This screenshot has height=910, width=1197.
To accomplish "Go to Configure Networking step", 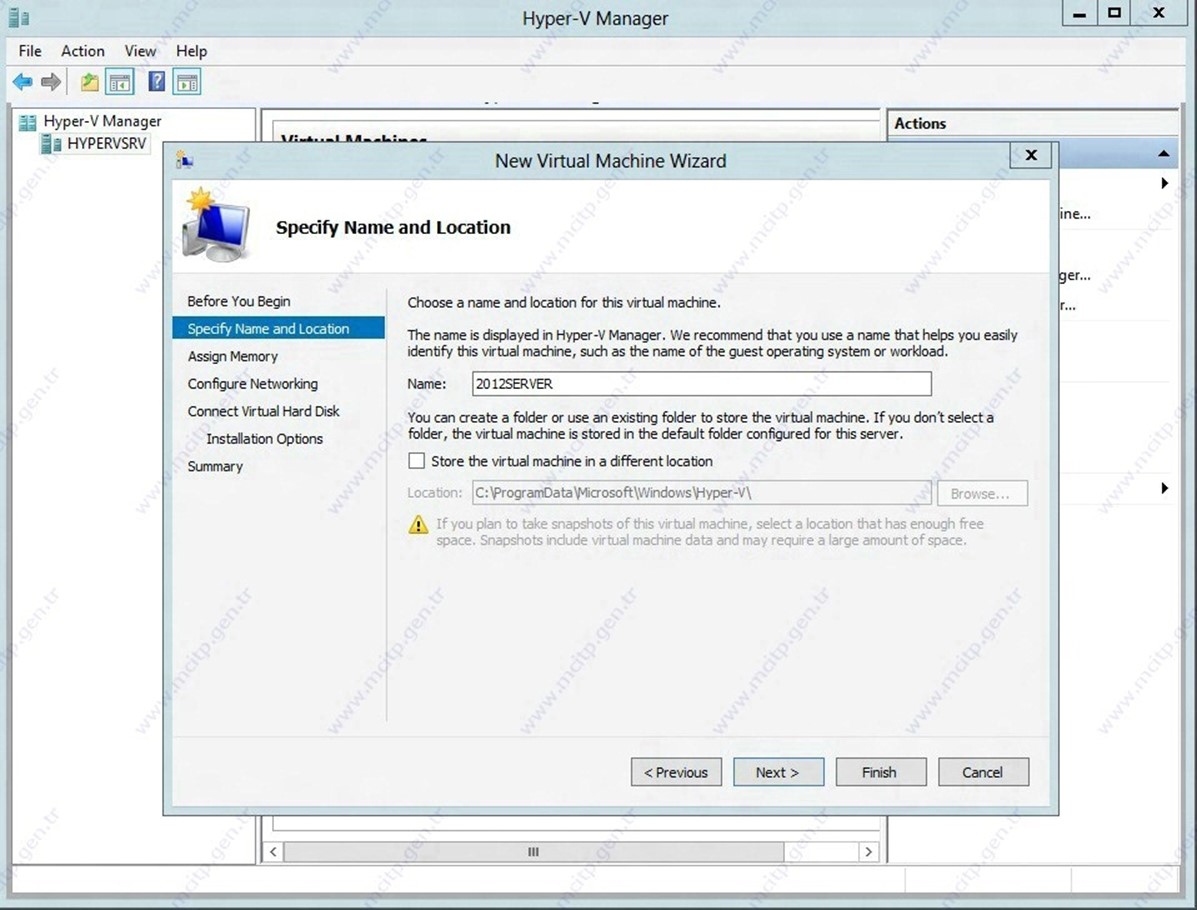I will coord(253,384).
